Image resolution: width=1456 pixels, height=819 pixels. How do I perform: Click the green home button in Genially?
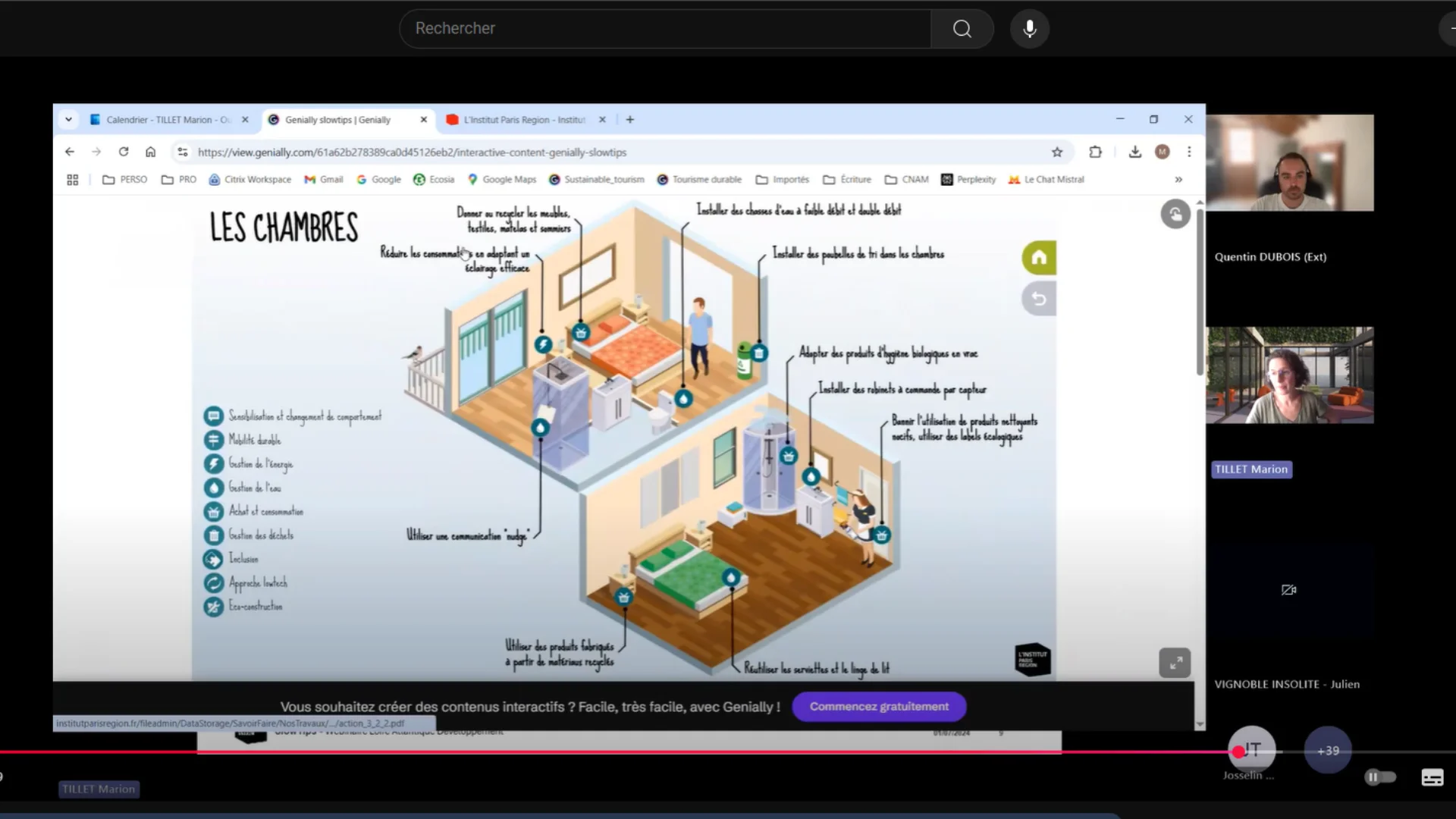click(x=1039, y=258)
